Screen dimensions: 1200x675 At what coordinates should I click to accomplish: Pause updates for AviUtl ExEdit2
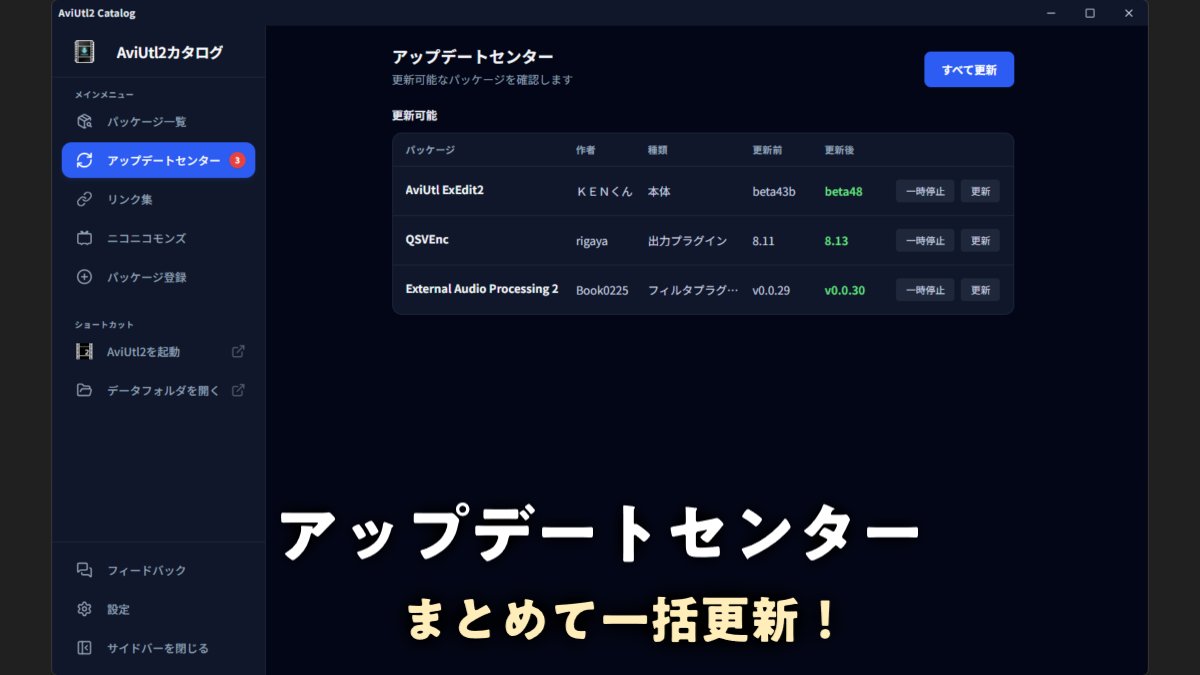(925, 191)
